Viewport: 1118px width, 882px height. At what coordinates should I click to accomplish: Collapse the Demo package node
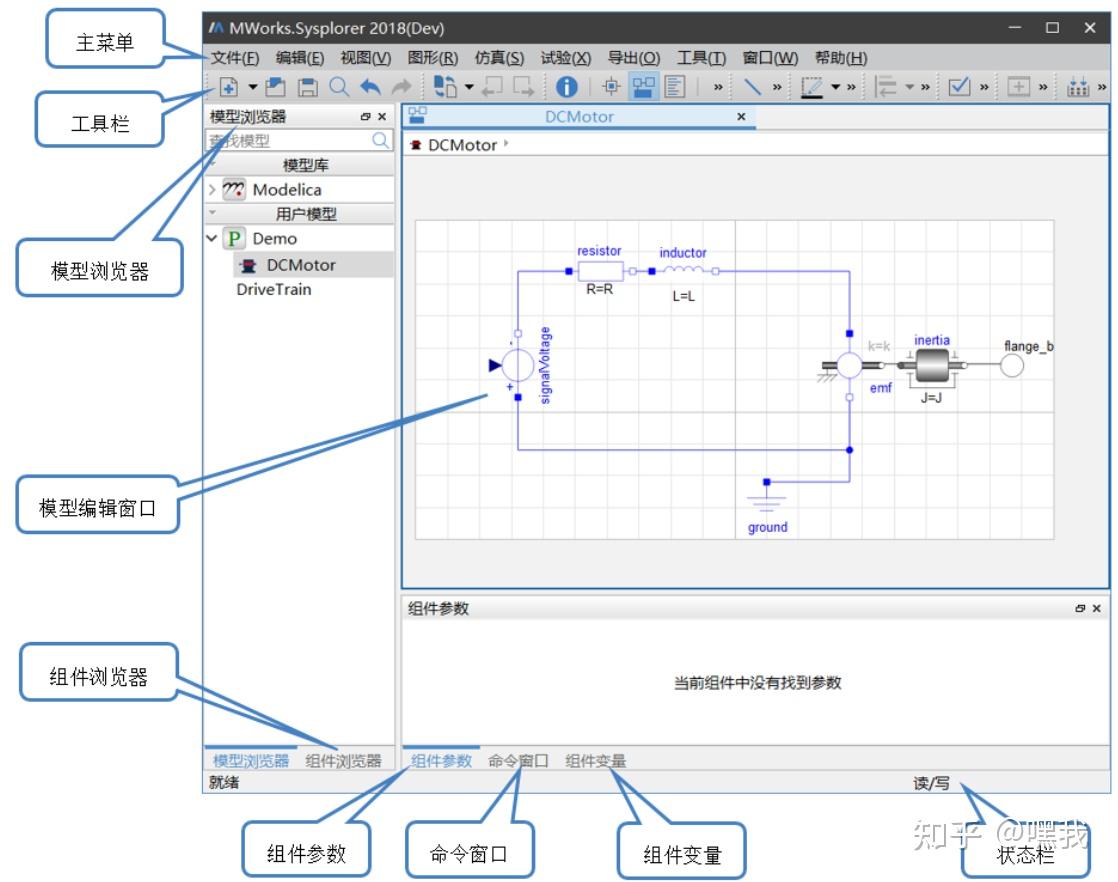point(212,238)
